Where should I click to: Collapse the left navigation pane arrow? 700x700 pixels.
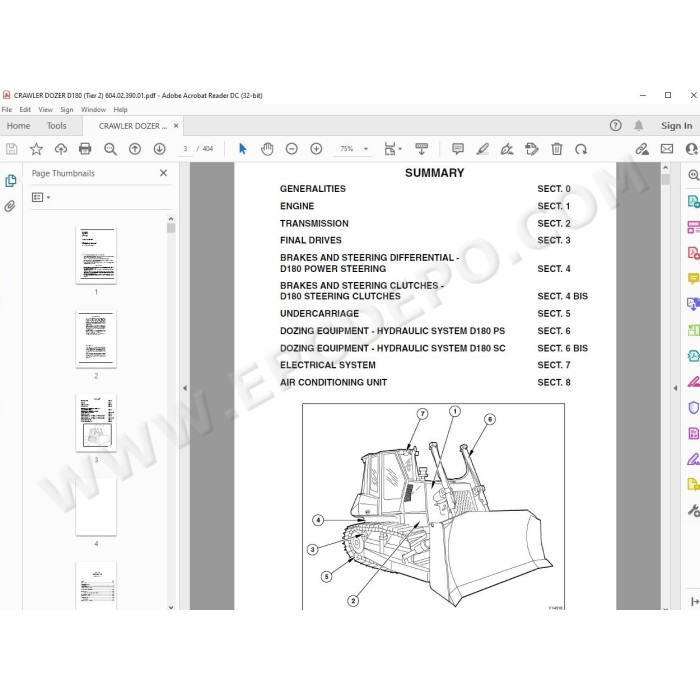(185, 388)
